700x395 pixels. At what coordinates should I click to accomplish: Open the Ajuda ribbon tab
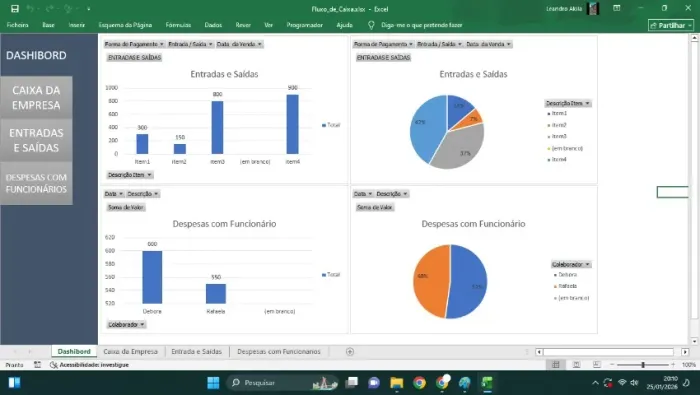tap(344, 25)
